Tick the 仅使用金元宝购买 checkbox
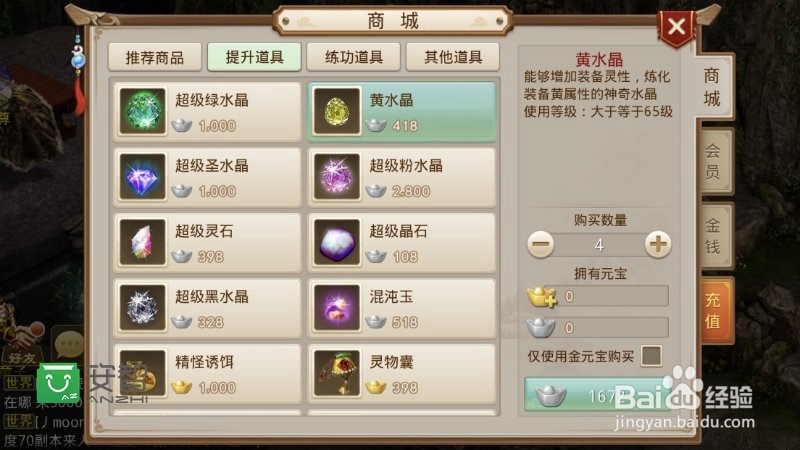 pyautogui.click(x=651, y=356)
